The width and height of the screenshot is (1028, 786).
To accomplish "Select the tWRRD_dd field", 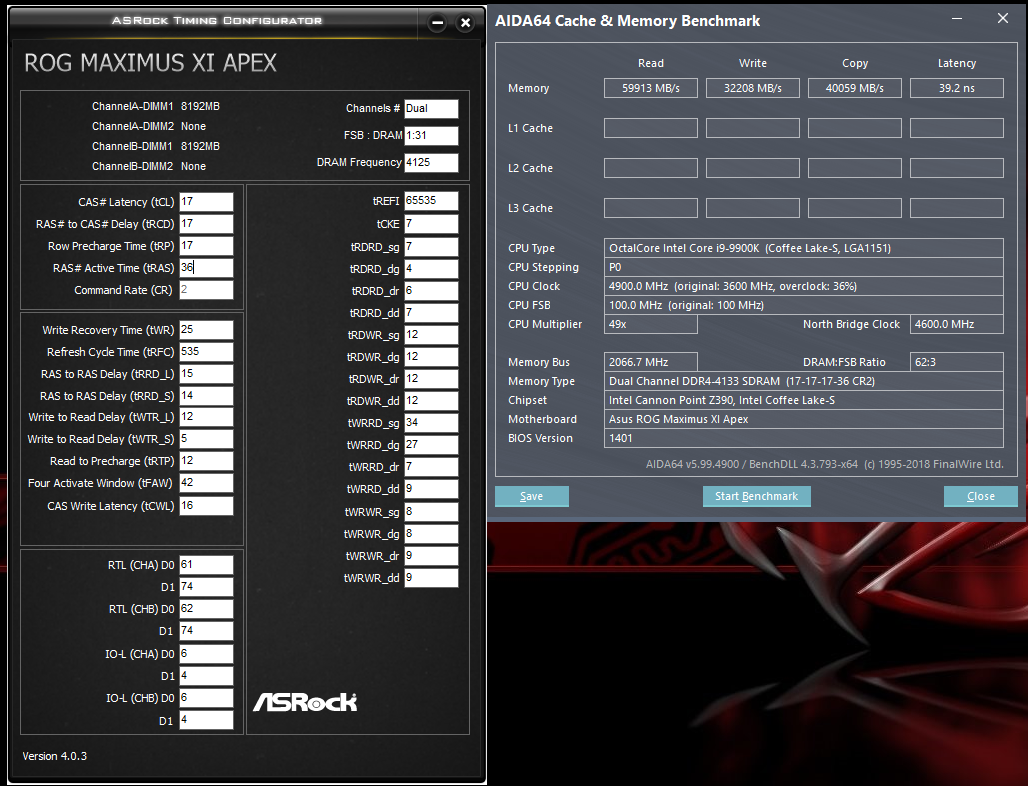I will tap(431, 489).
